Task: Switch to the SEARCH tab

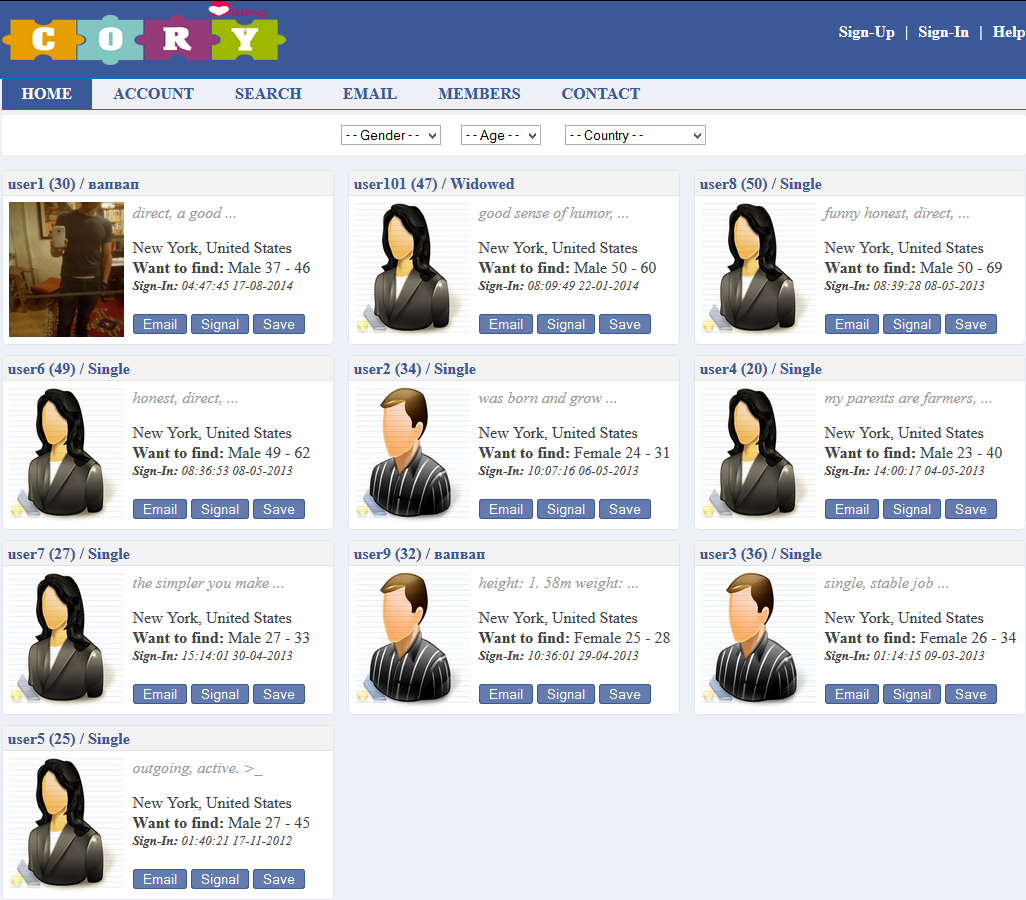Action: click(268, 94)
